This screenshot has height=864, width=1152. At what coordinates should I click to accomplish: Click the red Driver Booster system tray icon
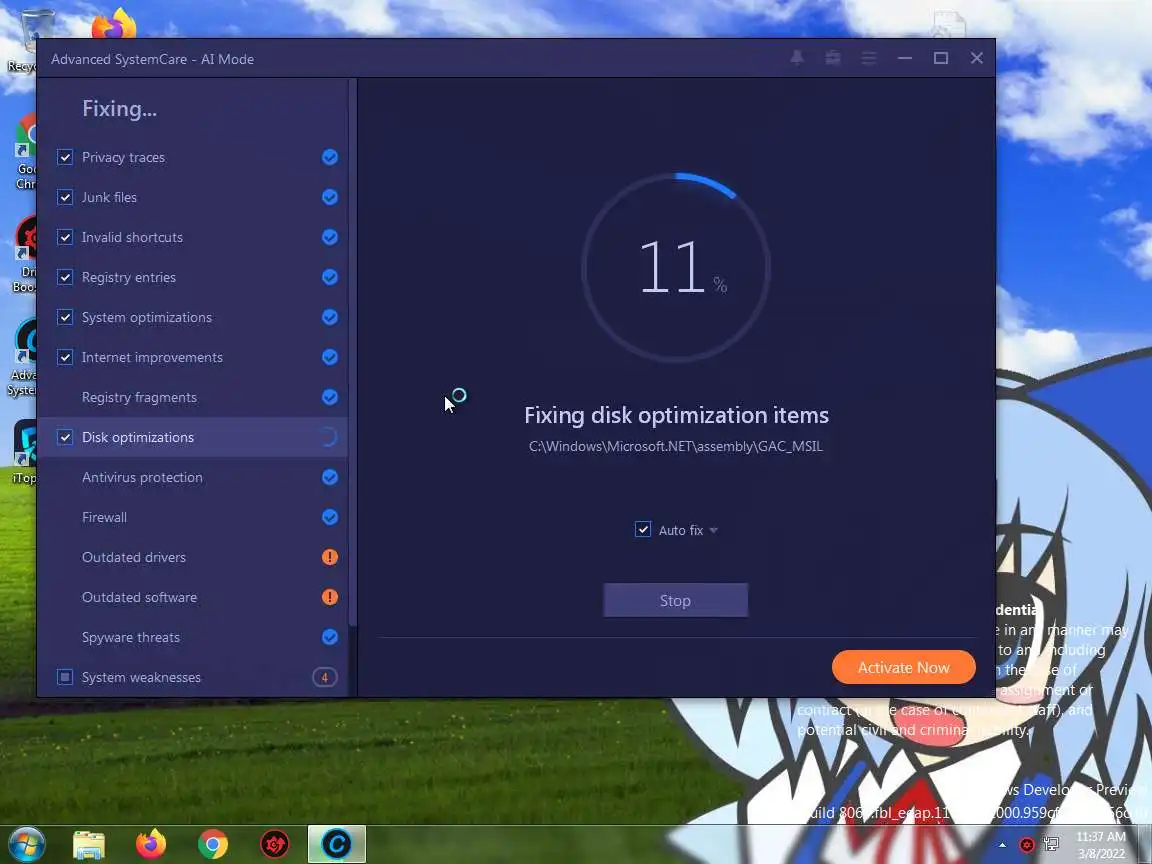pos(1027,844)
